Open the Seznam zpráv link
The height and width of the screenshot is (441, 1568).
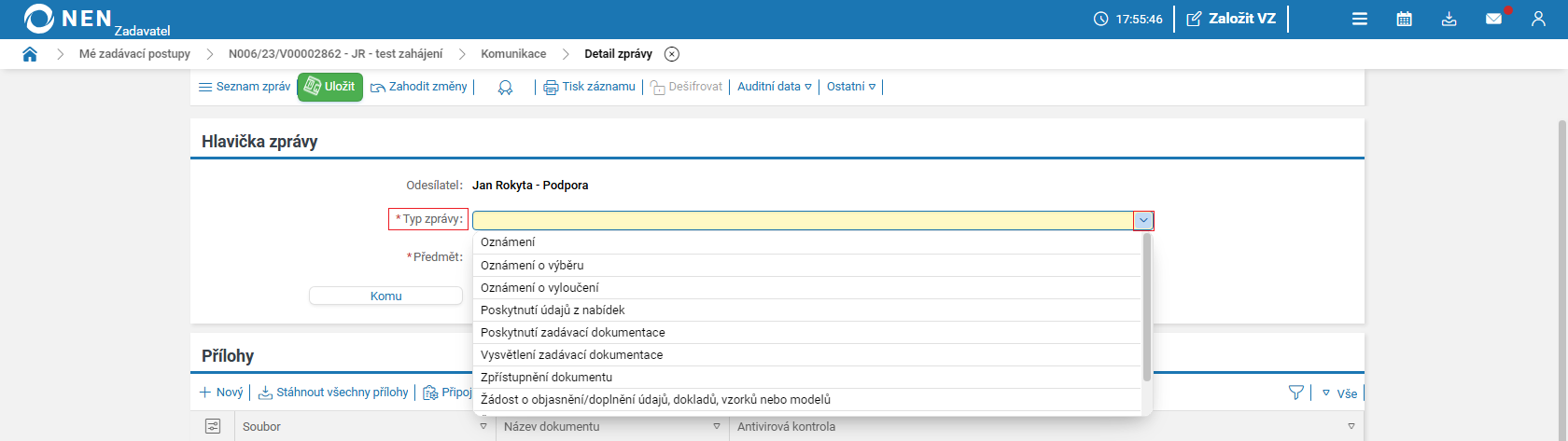(x=245, y=87)
